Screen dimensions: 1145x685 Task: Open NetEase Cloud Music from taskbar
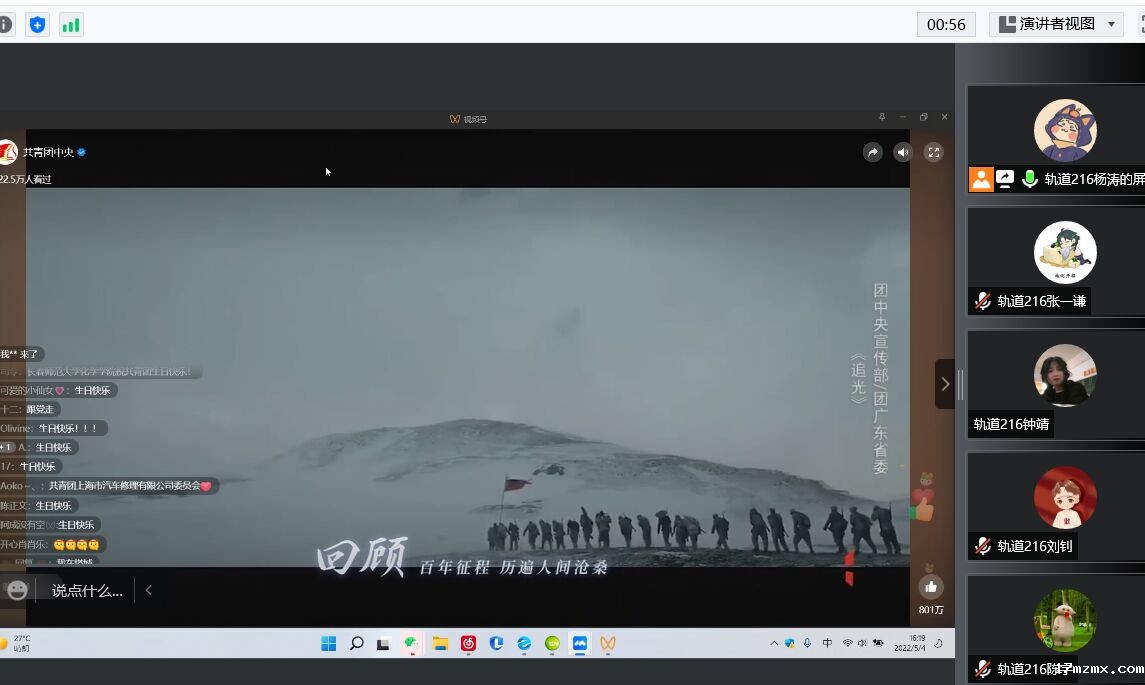pyautogui.click(x=468, y=643)
